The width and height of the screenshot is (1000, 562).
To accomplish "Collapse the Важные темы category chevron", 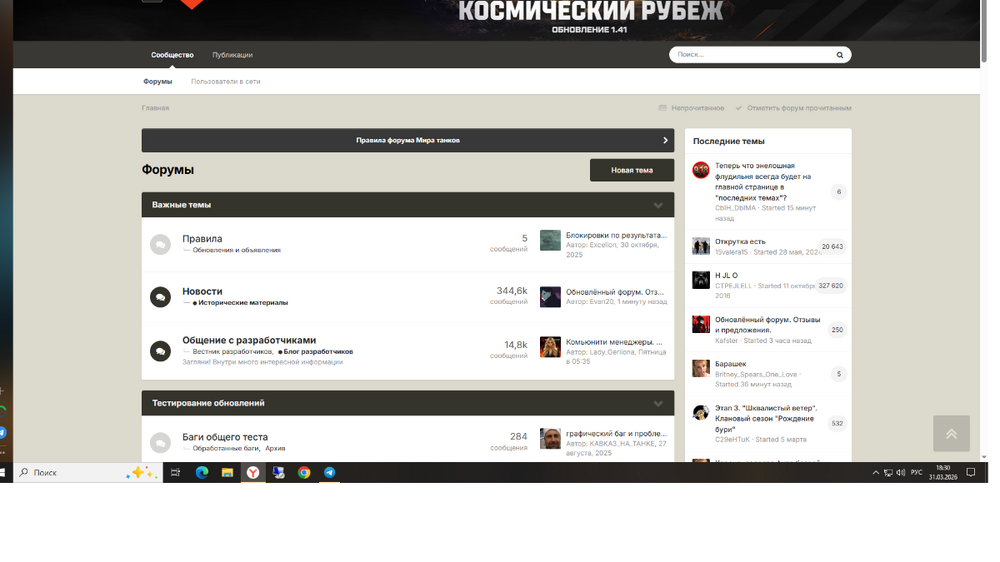I will (x=658, y=205).
